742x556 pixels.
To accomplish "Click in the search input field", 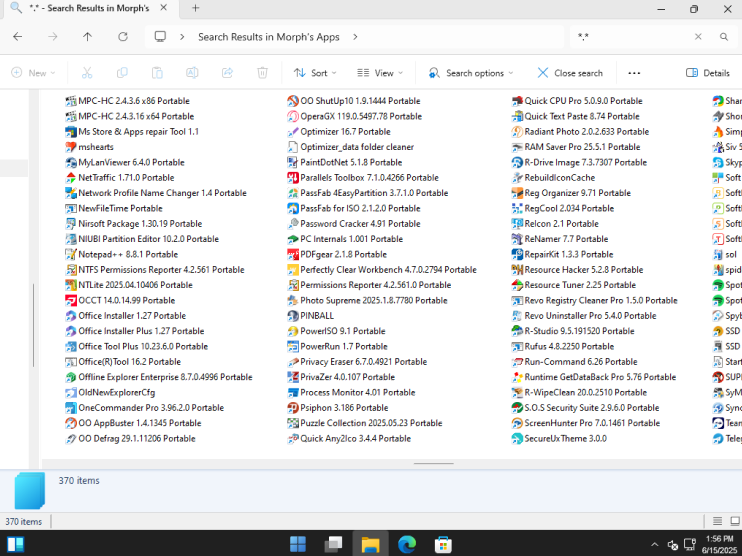I will pos(632,37).
